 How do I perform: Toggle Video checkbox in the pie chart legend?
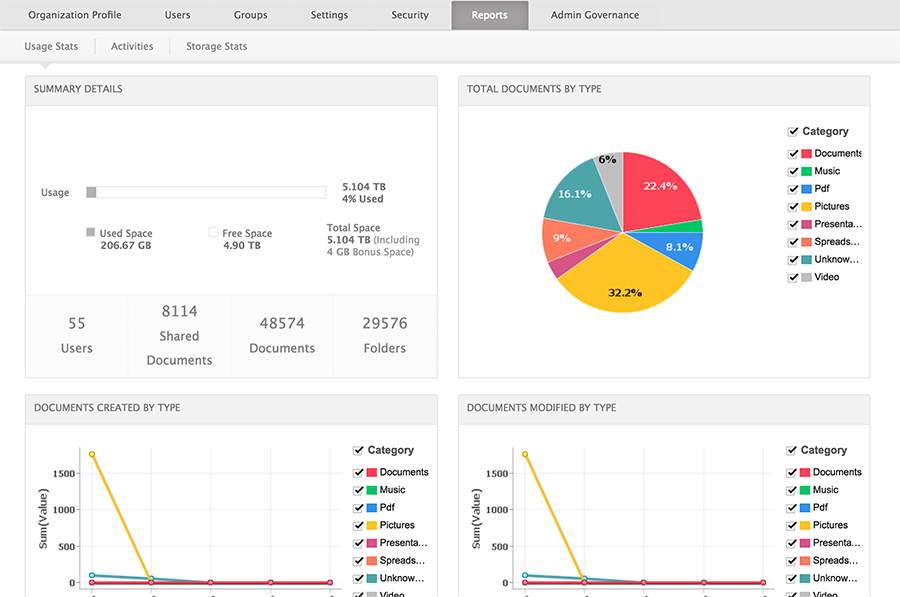[x=793, y=277]
